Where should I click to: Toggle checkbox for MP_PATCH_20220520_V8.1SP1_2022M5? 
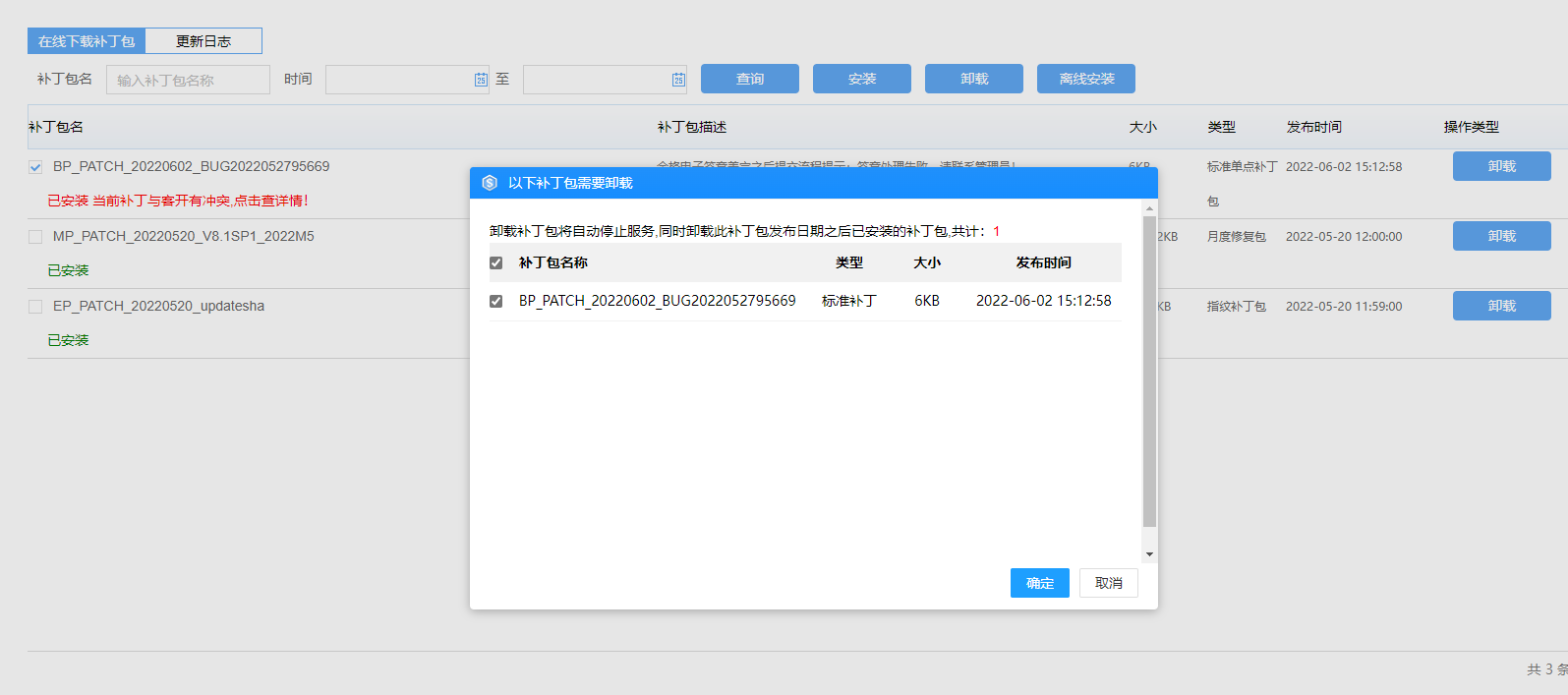click(35, 237)
